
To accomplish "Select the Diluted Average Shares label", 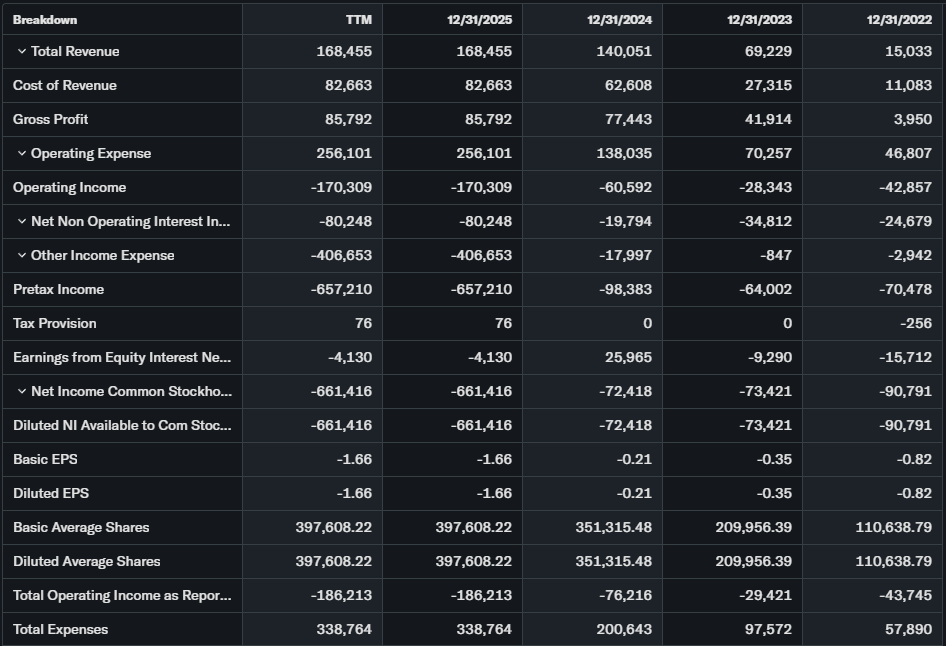I will click(87, 562).
